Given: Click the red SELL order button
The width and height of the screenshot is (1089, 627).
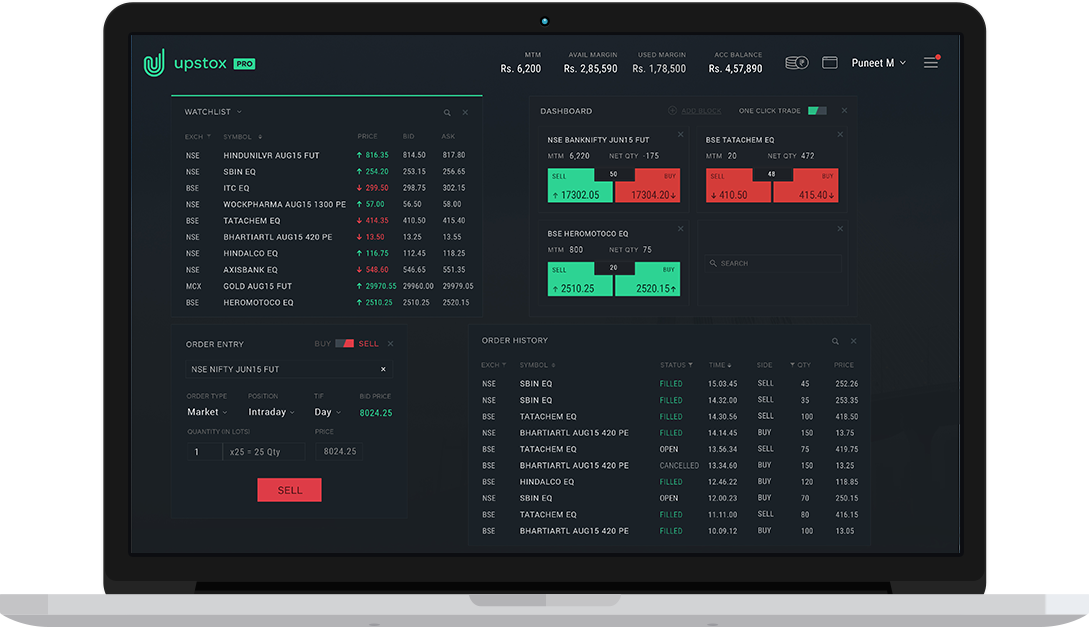Looking at the screenshot, I should (290, 490).
